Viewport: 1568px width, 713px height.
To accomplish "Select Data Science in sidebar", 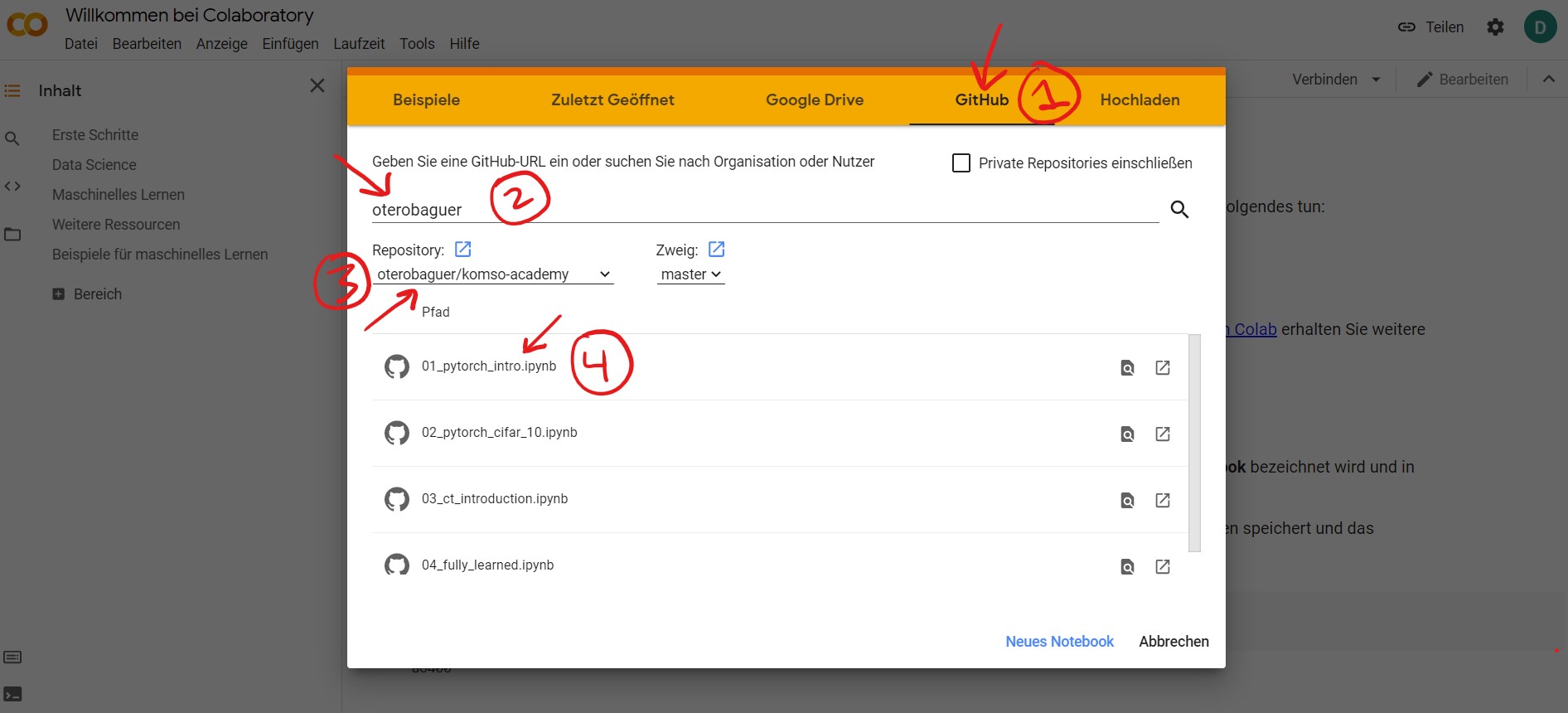I will click(94, 165).
